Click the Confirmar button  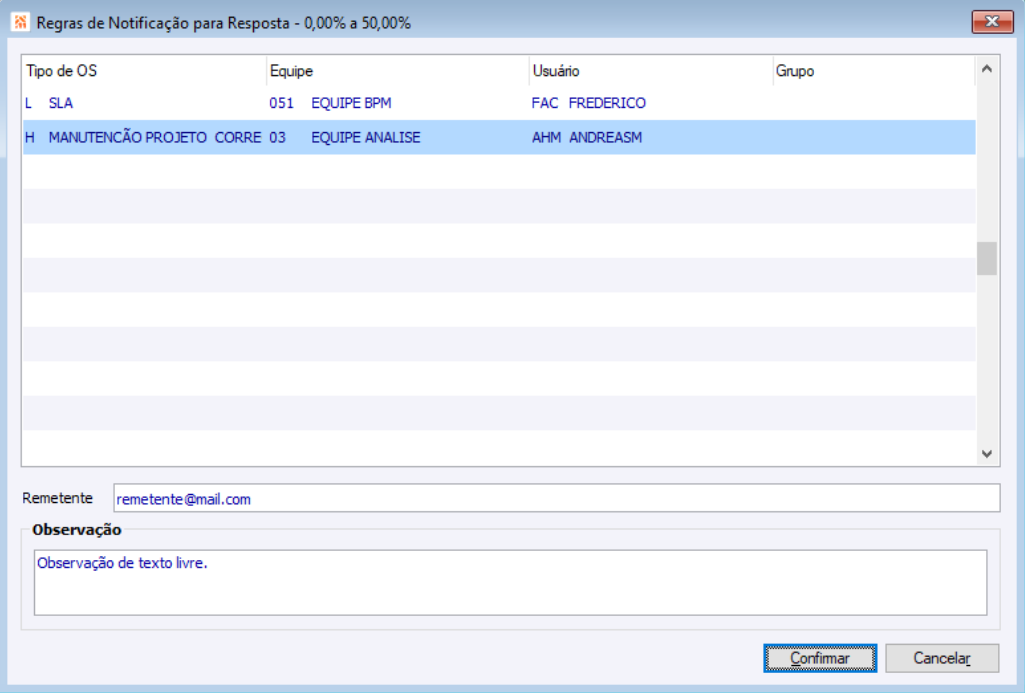pos(820,658)
